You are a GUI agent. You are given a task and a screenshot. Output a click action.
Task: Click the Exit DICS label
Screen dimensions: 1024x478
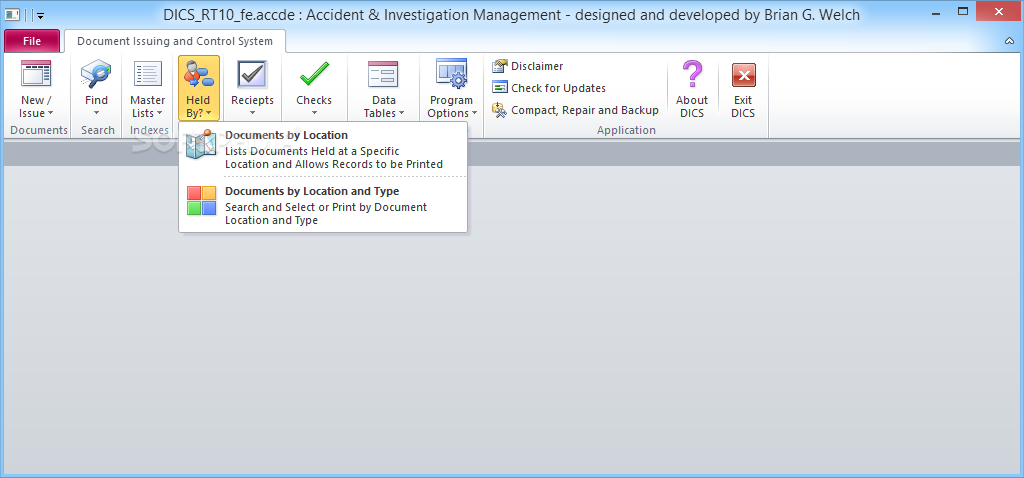[743, 106]
